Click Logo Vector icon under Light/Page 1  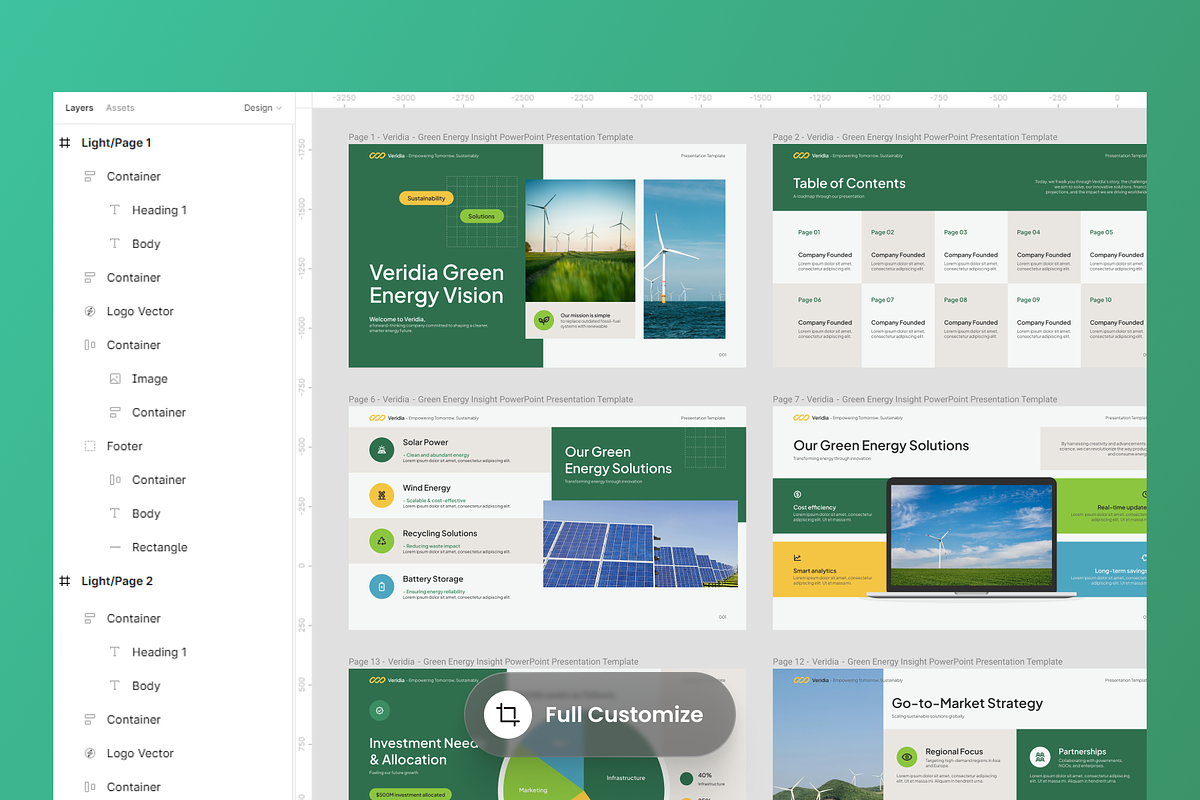(89, 311)
